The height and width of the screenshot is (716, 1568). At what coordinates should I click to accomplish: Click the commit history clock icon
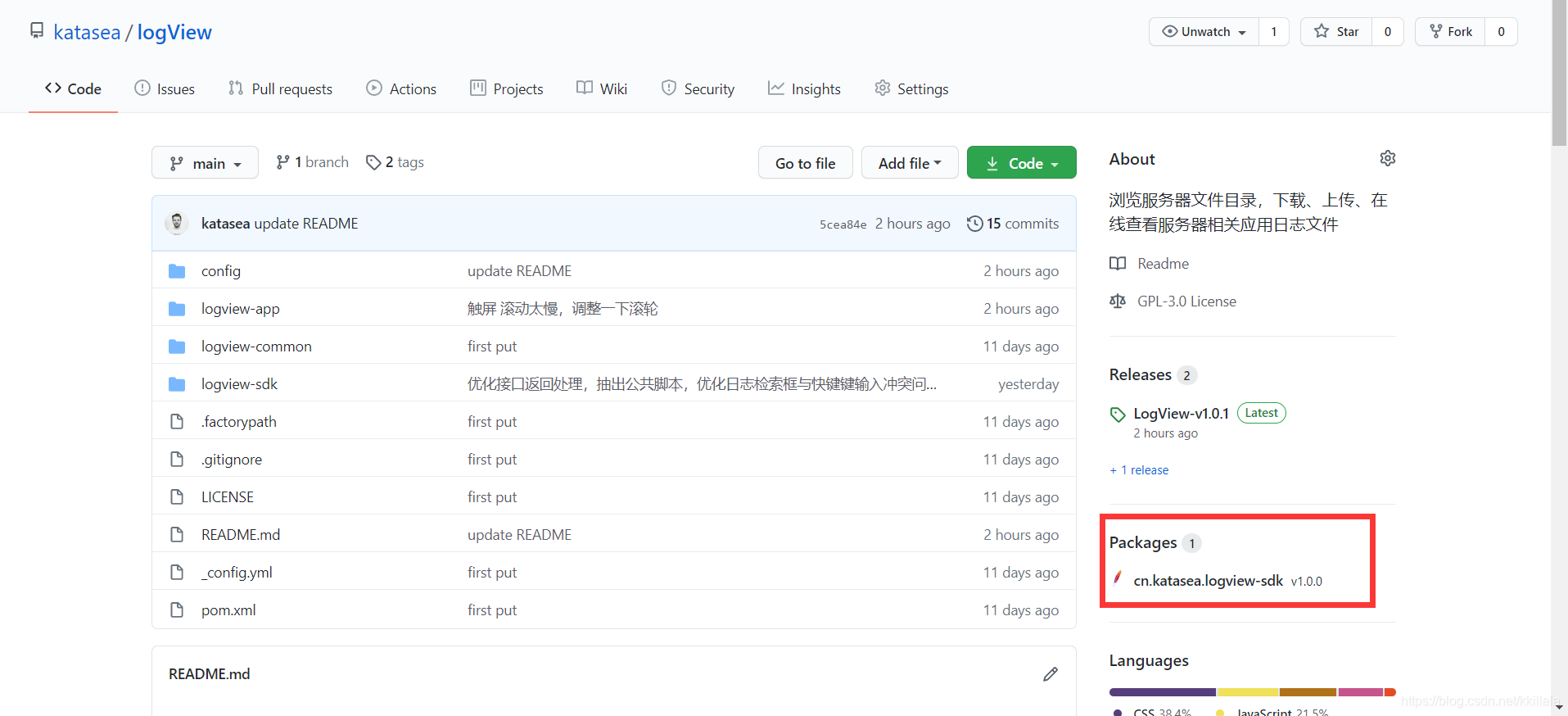pos(974,224)
